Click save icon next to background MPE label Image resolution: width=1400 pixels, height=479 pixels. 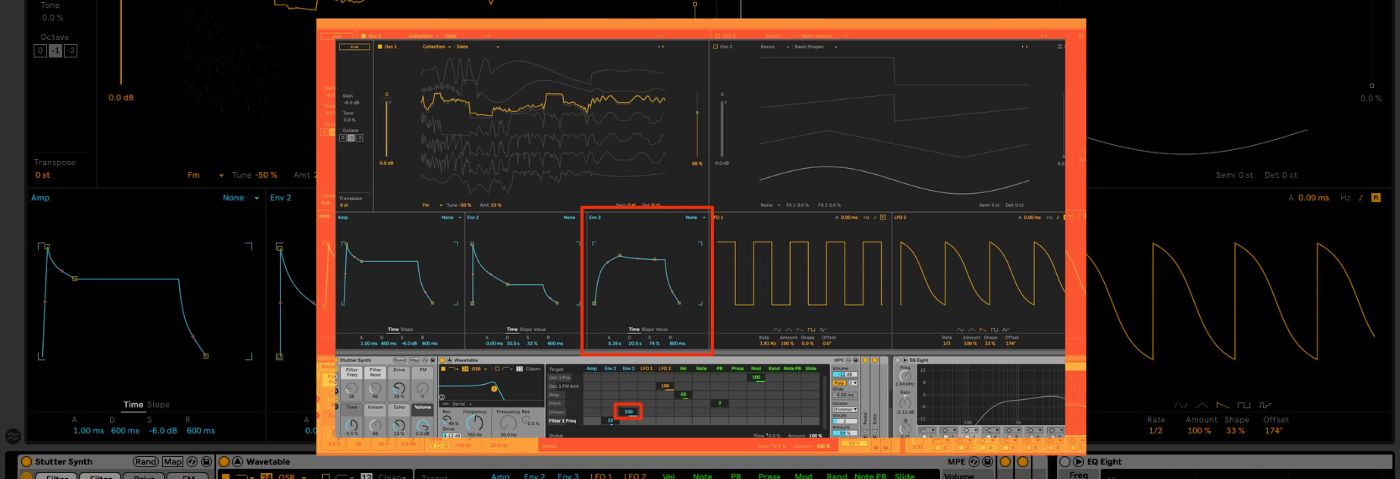pyautogui.click(x=987, y=461)
